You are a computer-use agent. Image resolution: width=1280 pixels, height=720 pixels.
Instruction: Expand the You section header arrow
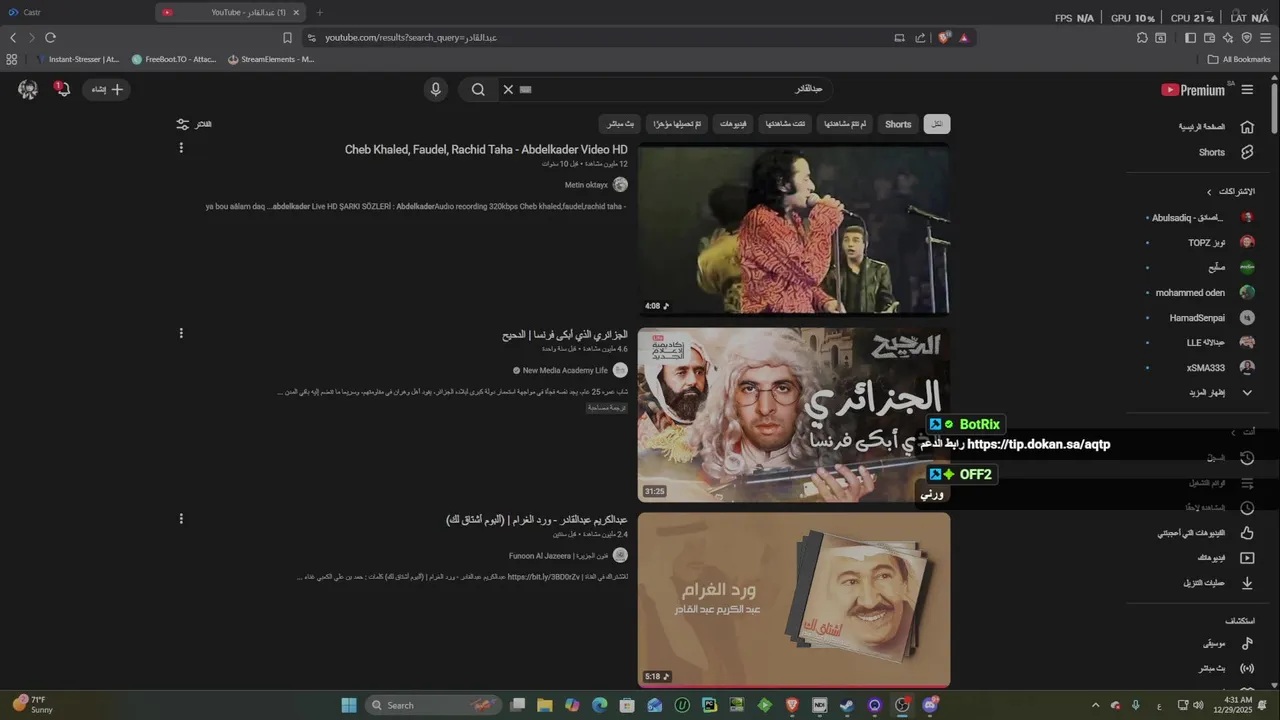pos(1234,432)
